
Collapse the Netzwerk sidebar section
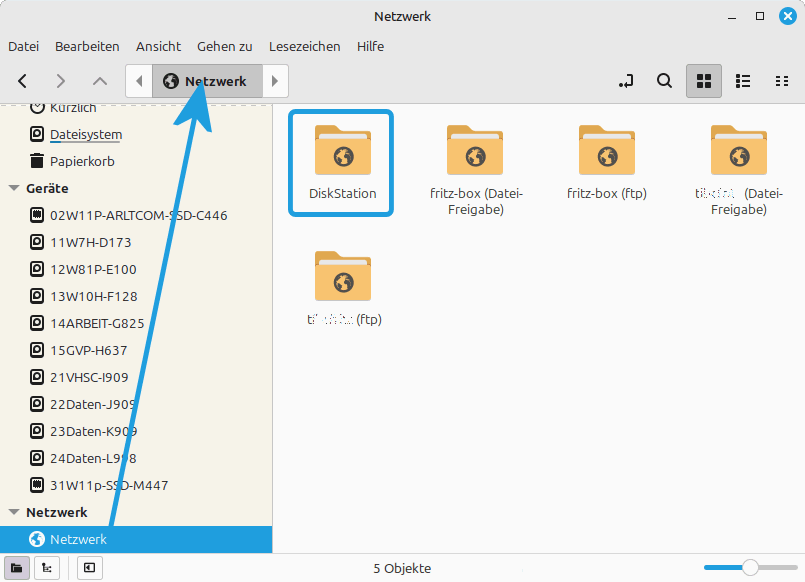tap(14, 512)
